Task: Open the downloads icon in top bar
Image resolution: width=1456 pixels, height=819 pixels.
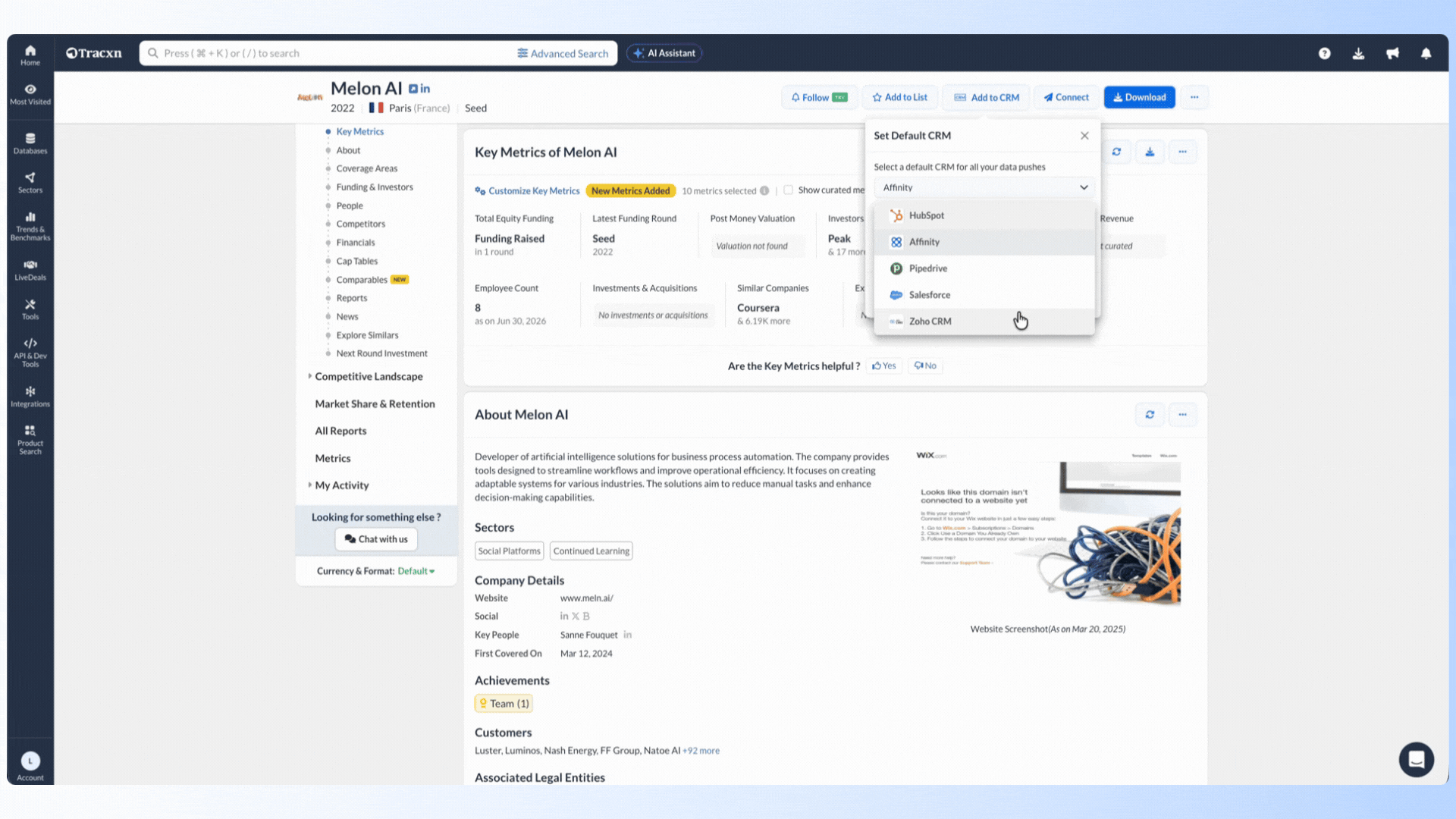Action: 1358,53
